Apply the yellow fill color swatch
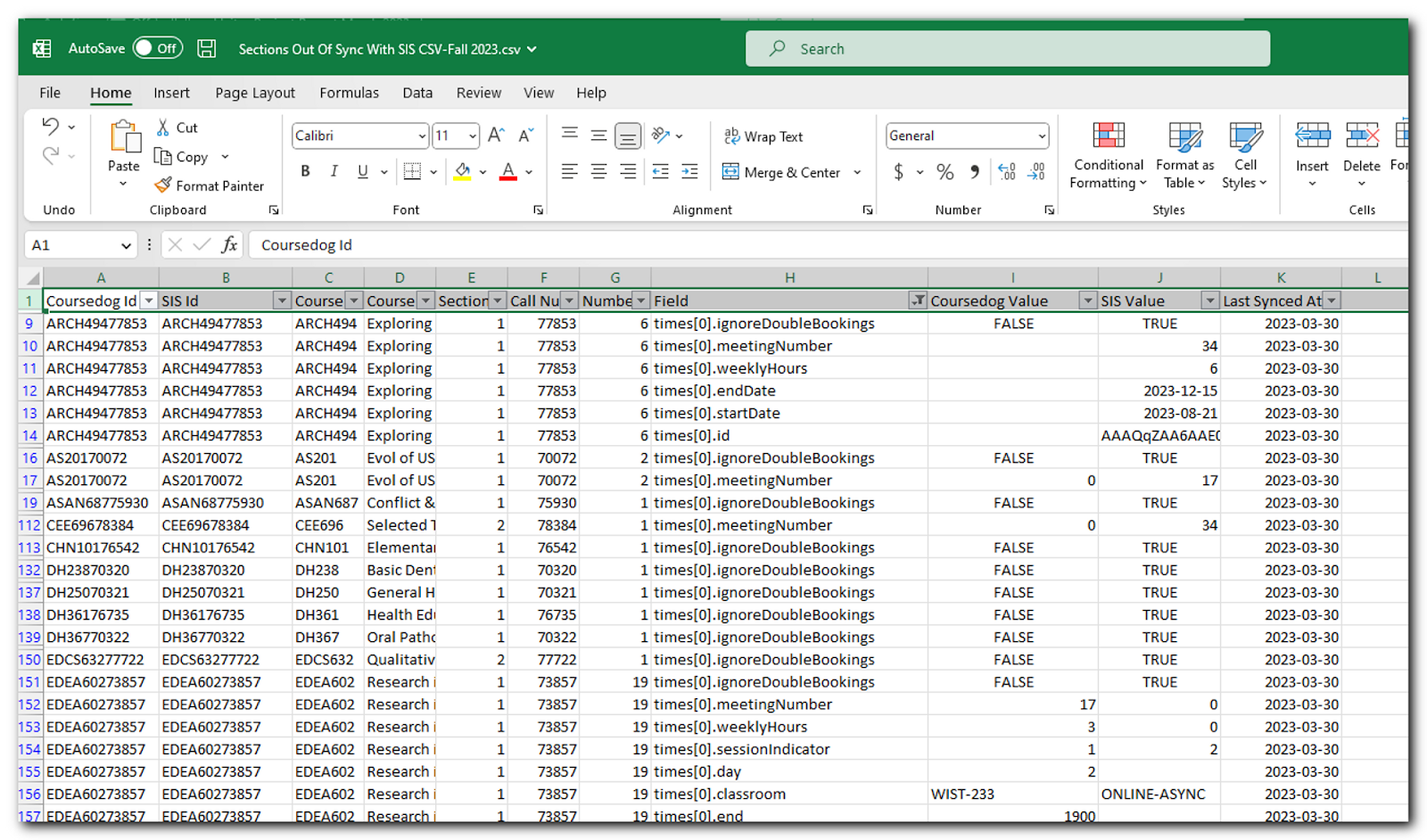This screenshot has width=1427, height=840. (x=462, y=171)
